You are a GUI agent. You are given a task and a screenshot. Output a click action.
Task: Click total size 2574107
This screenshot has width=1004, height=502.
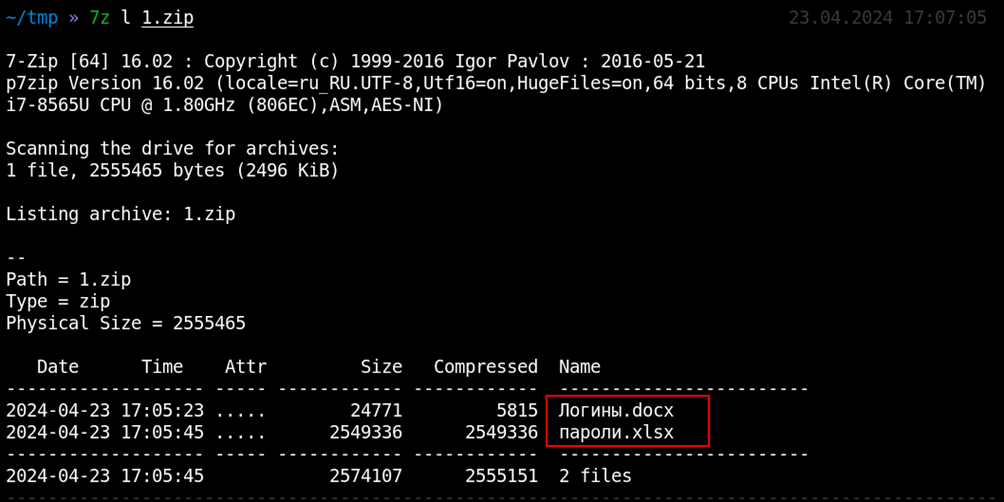coord(366,476)
